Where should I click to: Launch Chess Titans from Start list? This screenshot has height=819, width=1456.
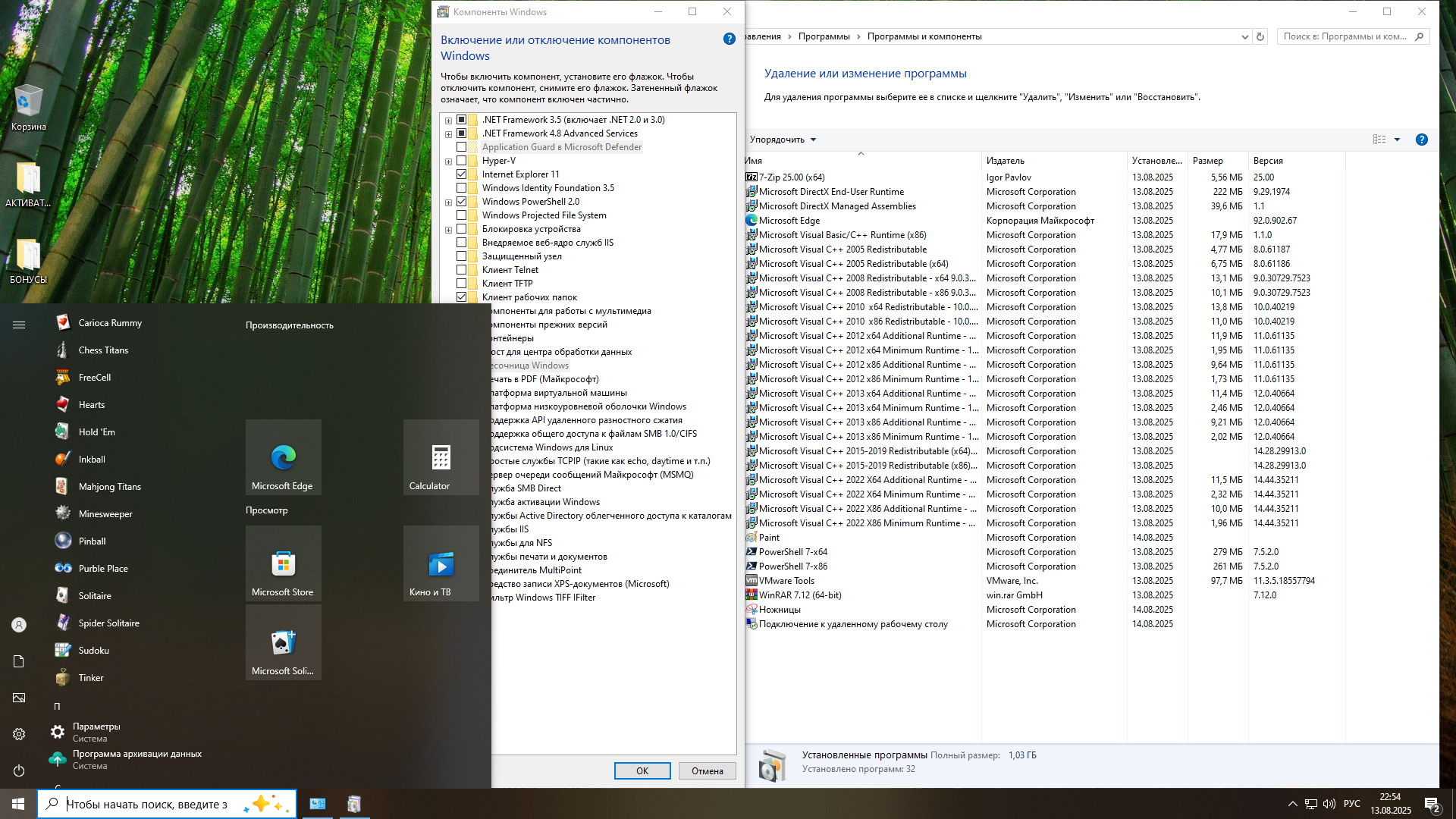[x=103, y=350]
